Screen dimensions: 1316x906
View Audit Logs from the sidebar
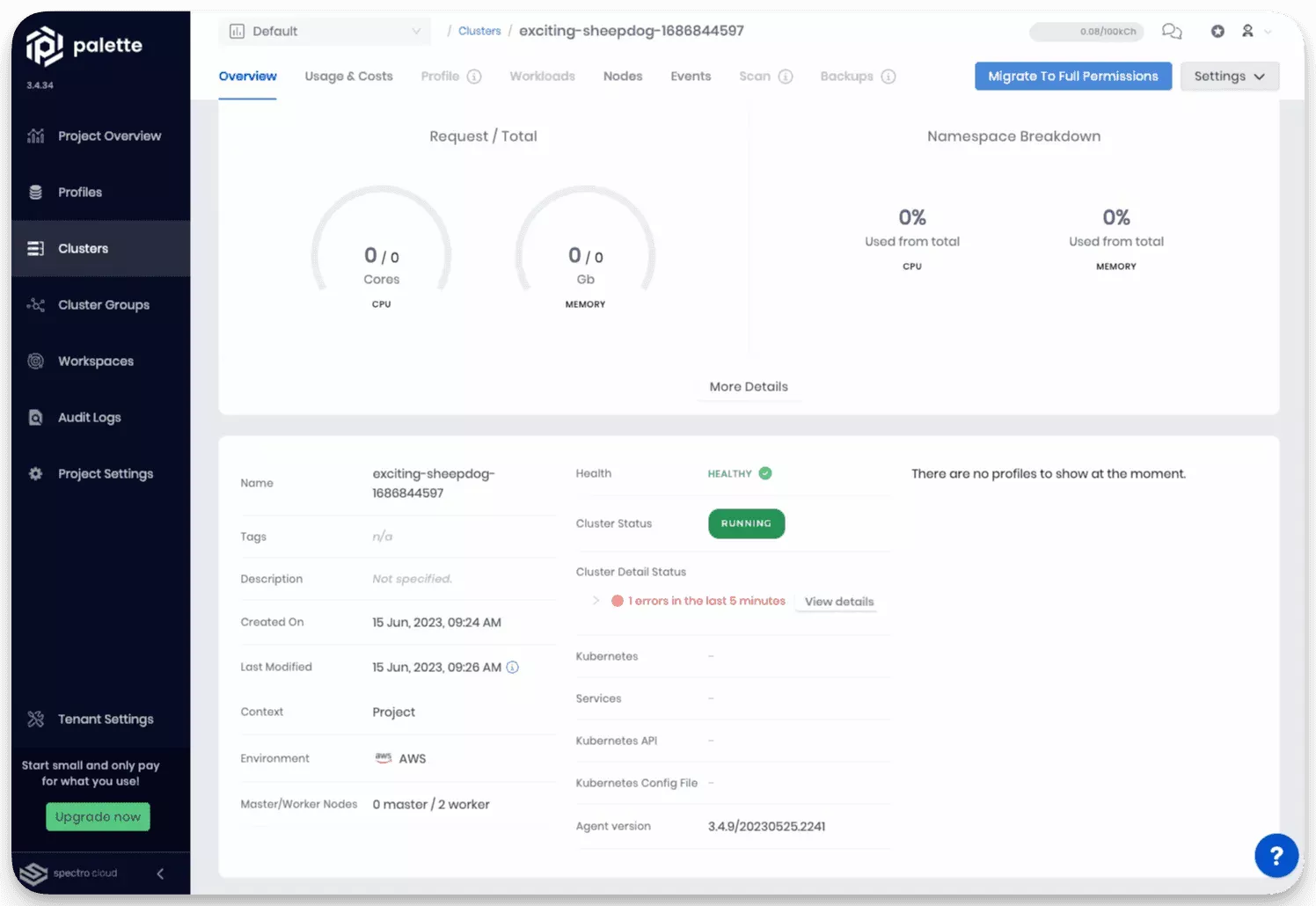pos(89,417)
